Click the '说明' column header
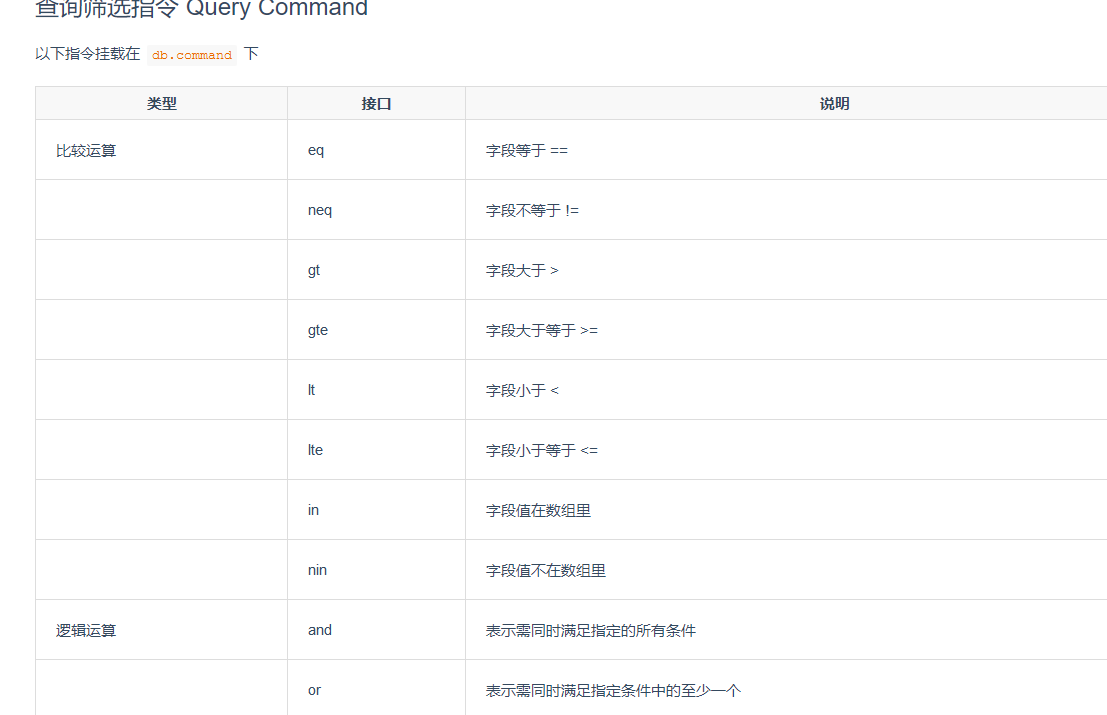The height and width of the screenshot is (715, 1107). point(834,104)
